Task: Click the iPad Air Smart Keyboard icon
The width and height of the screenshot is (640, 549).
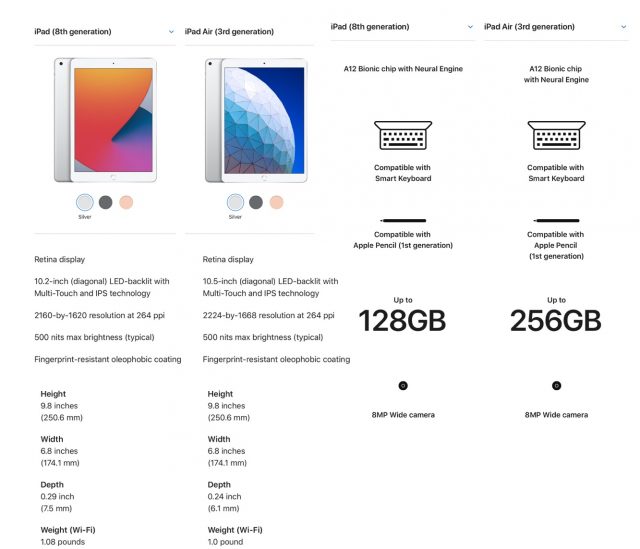Action: click(x=556, y=136)
